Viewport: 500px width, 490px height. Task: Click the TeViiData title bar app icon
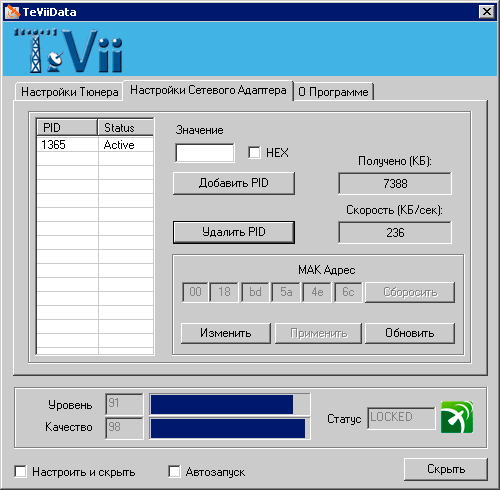12,12
